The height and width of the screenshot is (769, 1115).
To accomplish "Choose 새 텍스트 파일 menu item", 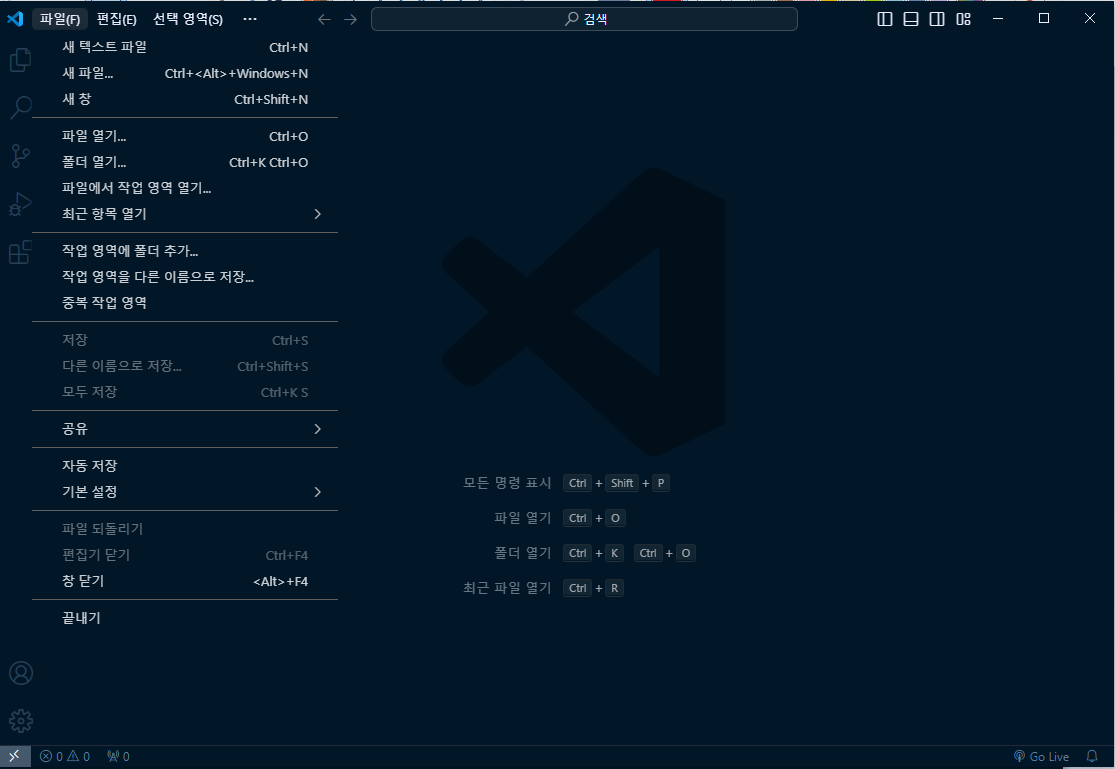I will tap(185, 47).
